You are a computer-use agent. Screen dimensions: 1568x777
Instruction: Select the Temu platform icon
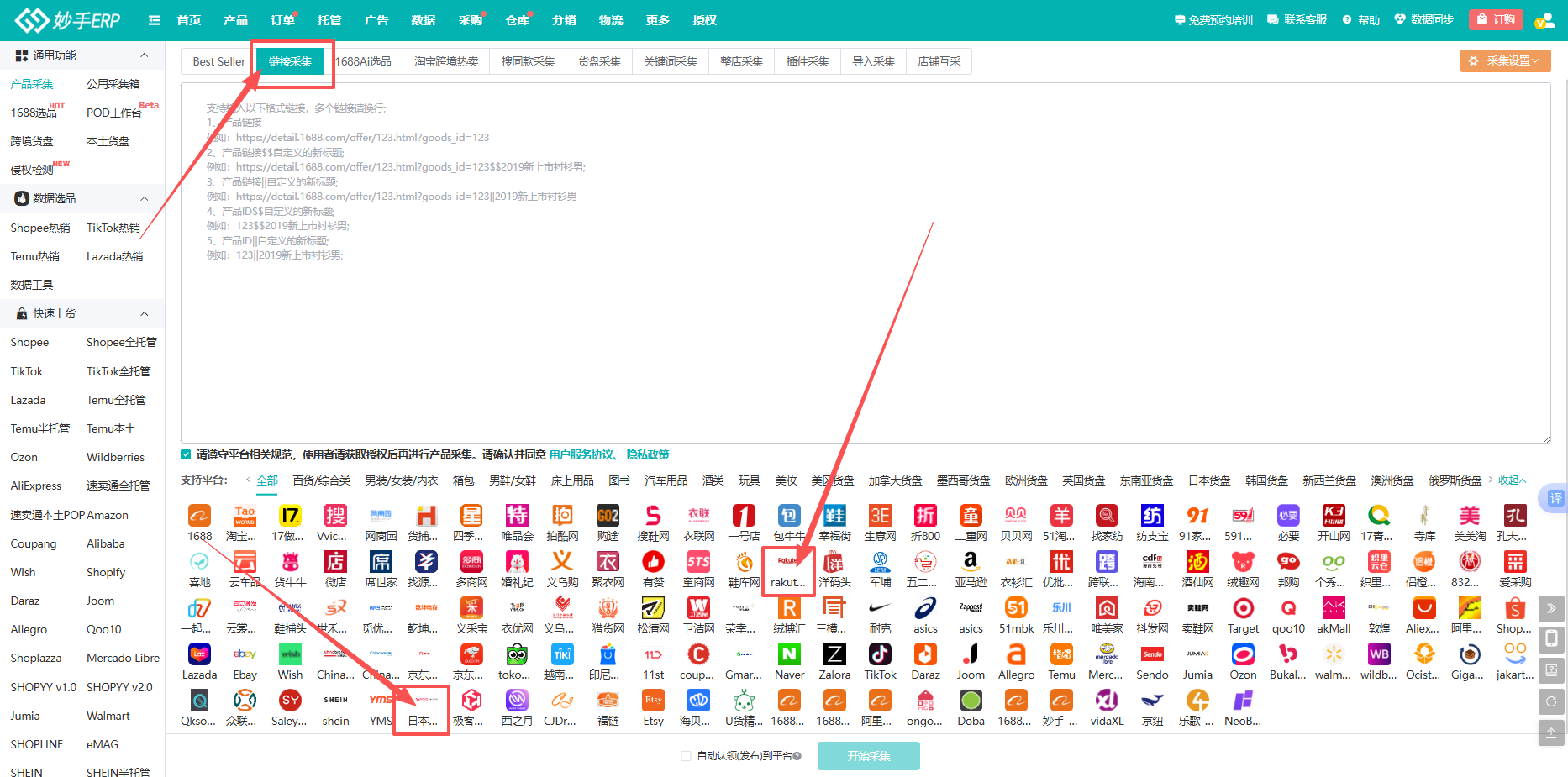(1061, 654)
